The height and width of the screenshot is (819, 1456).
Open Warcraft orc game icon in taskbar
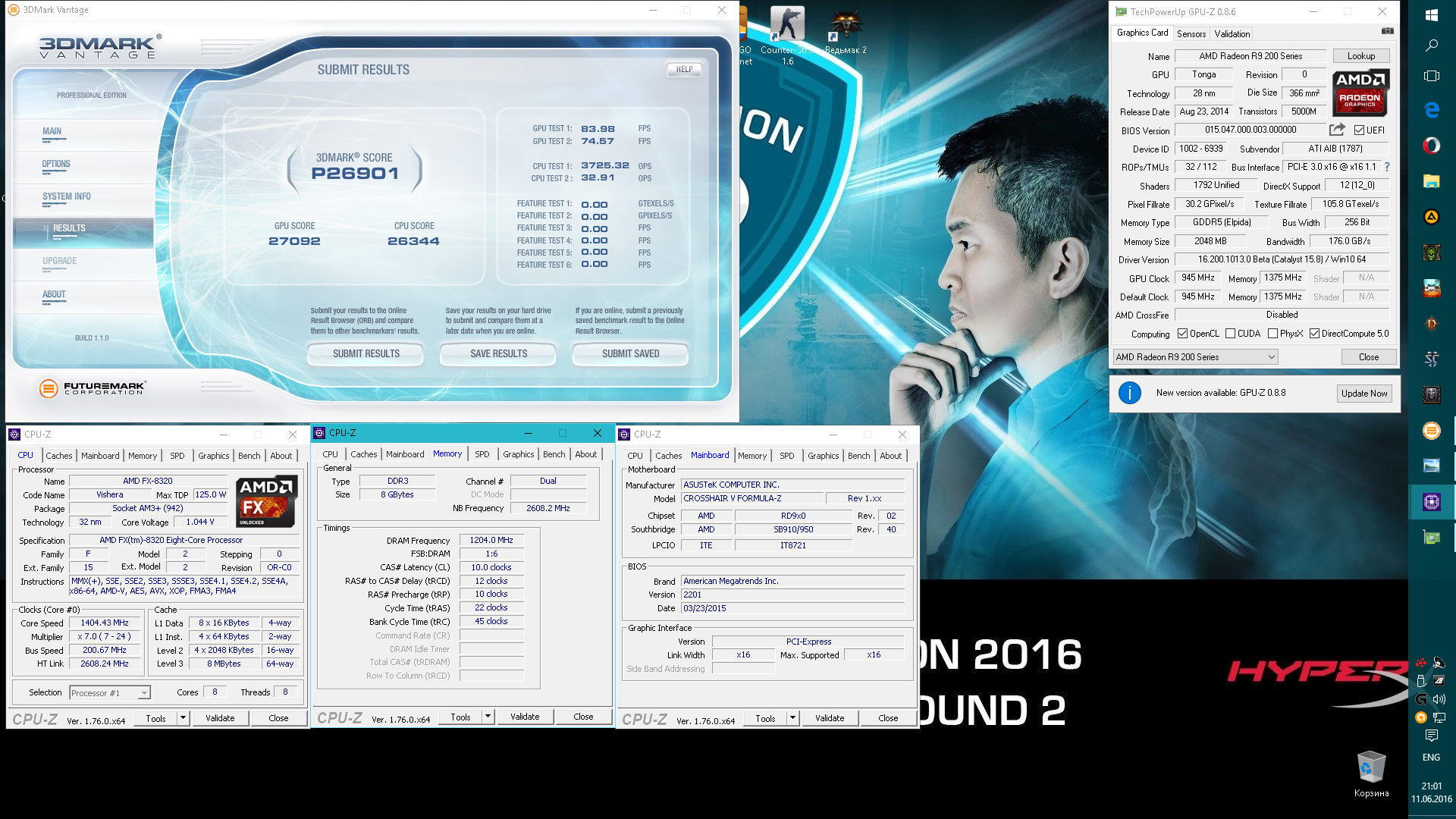[x=1432, y=253]
